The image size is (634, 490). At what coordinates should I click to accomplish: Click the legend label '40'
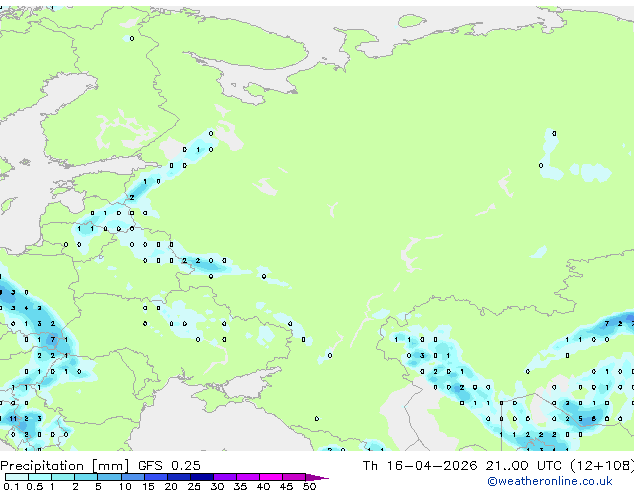pyautogui.click(x=263, y=486)
